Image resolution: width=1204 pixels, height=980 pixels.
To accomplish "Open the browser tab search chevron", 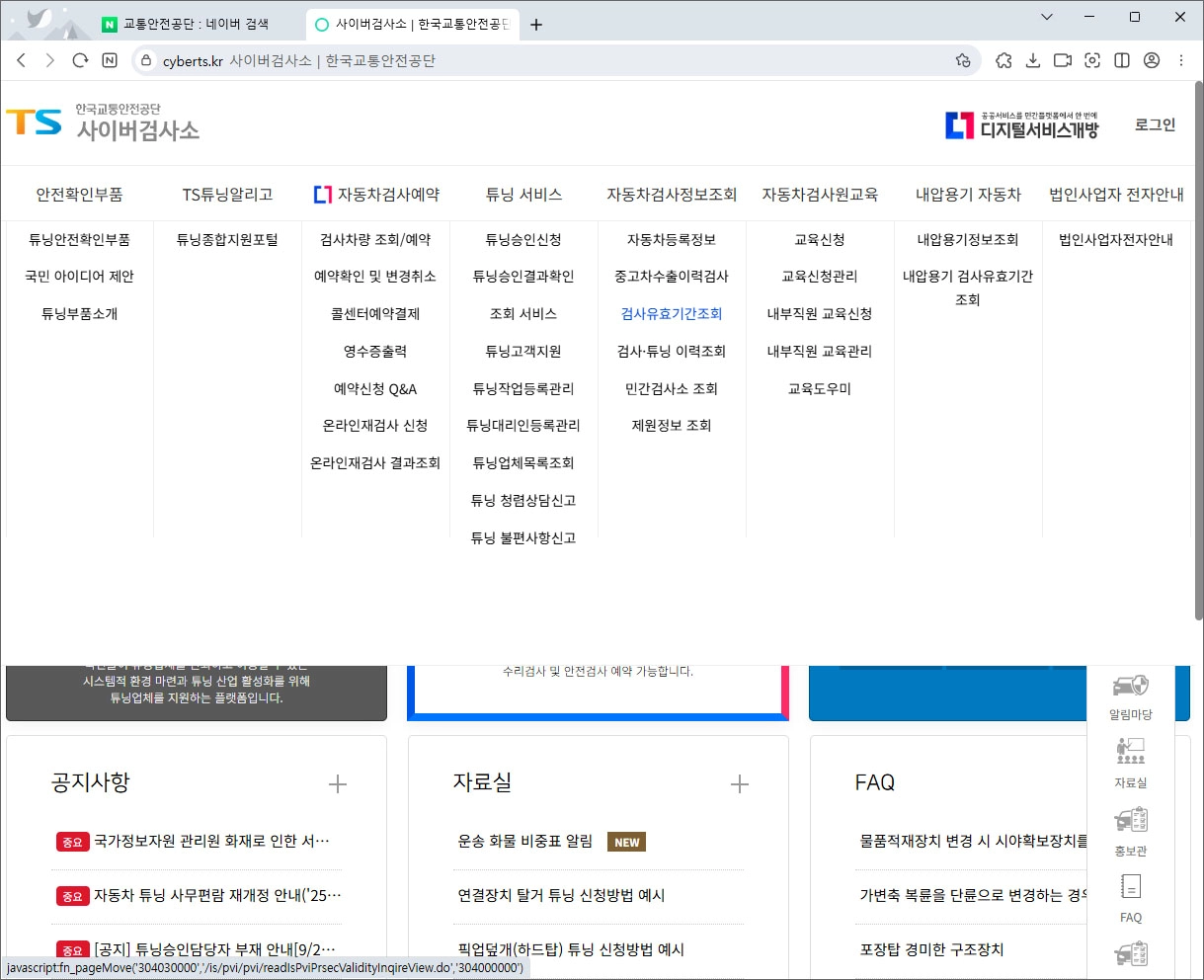I will coord(1049,18).
